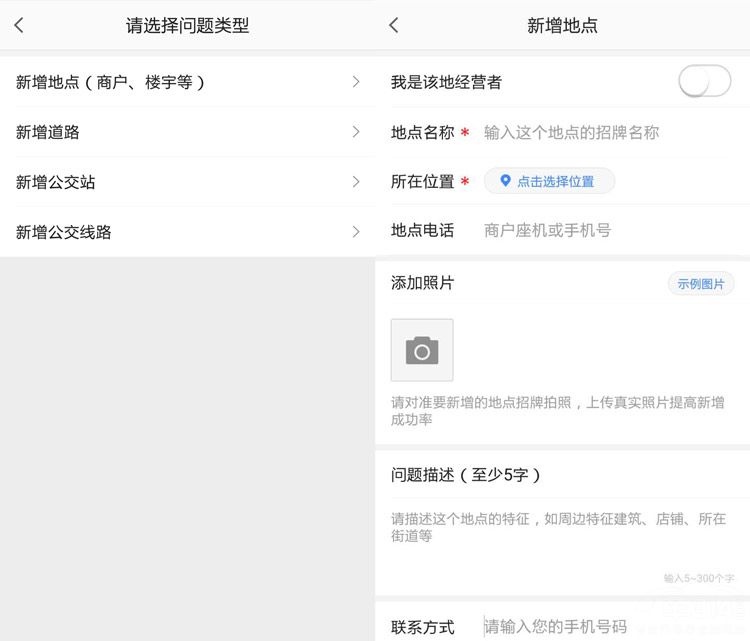The width and height of the screenshot is (750, 641).
Task: Expand the 新增公交线路 chevron arrow
Action: [355, 232]
